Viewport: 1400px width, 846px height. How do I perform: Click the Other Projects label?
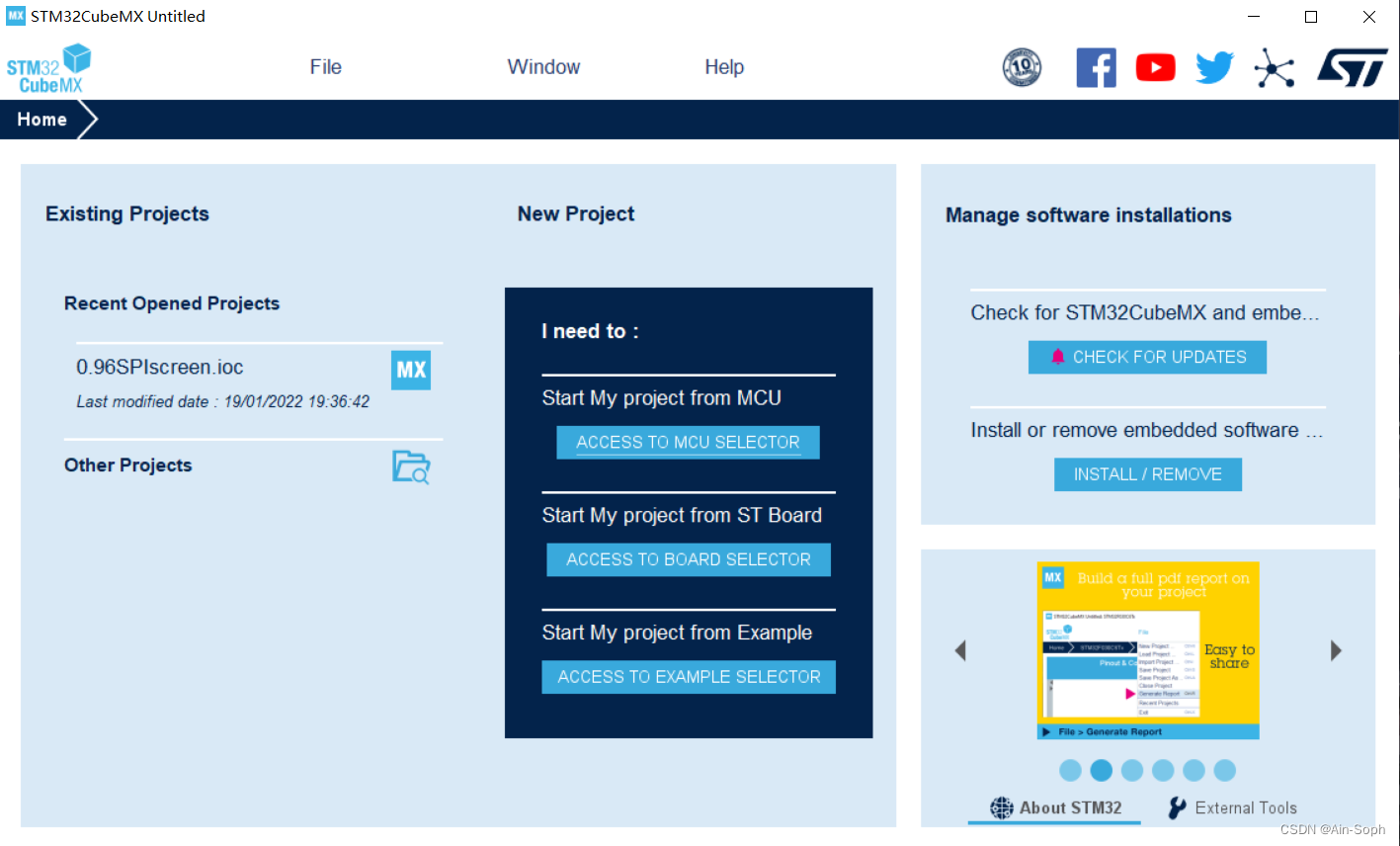pos(127,465)
